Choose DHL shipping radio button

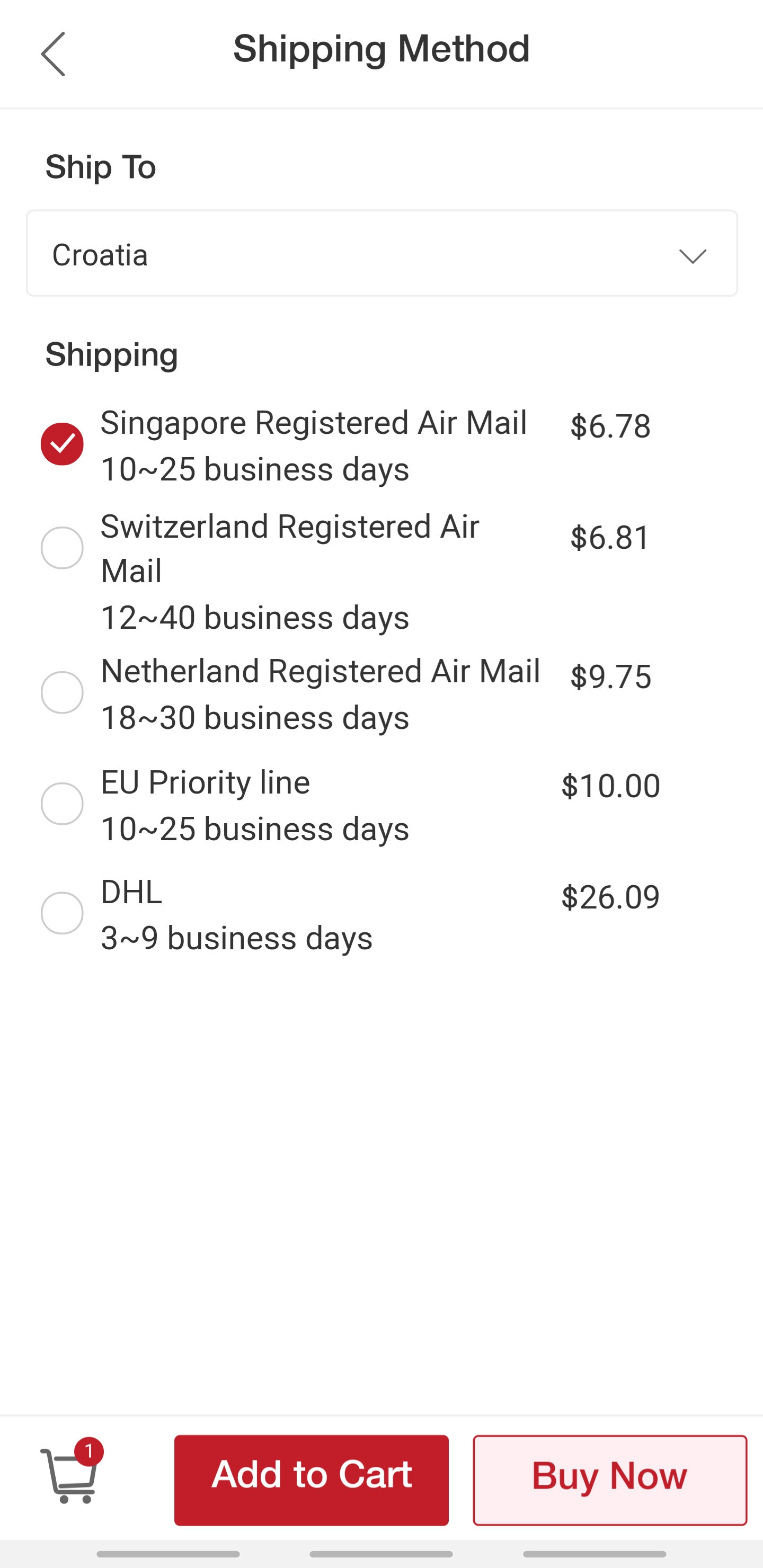coord(62,913)
